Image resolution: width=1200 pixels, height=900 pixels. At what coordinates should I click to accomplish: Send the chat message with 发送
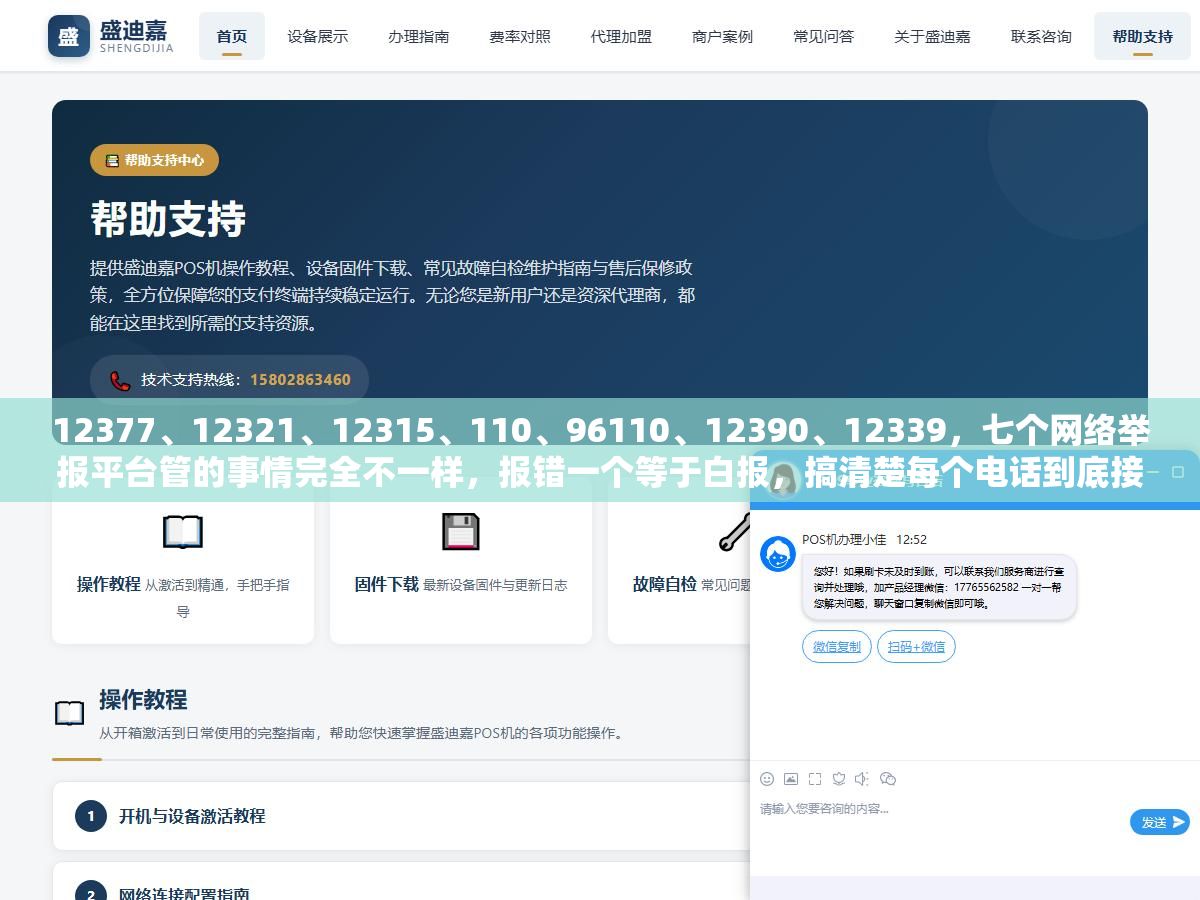pyautogui.click(x=1160, y=822)
